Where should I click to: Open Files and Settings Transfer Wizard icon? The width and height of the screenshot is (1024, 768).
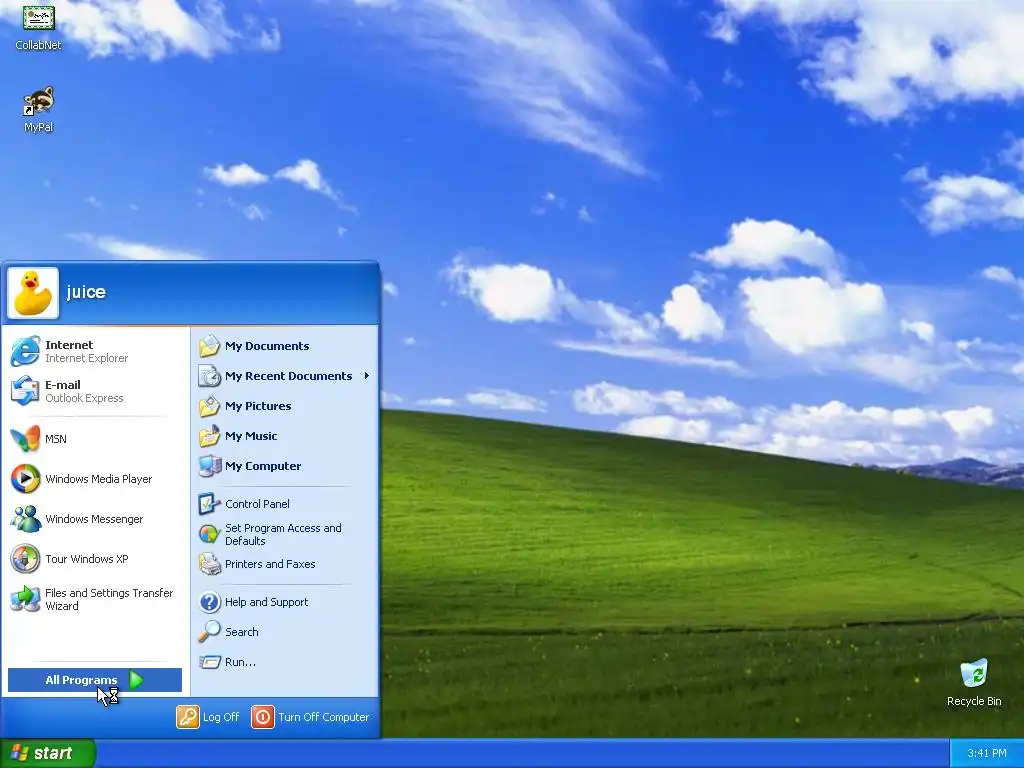25,599
